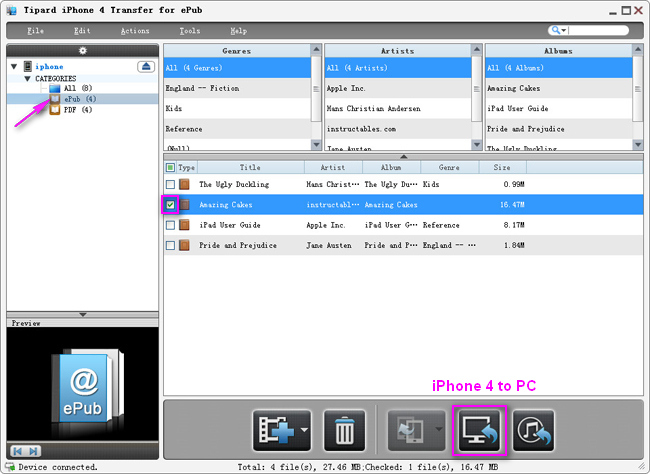The height and width of the screenshot is (474, 650).
Task: Check the iPad User Guide checkbox
Action: [x=170, y=225]
